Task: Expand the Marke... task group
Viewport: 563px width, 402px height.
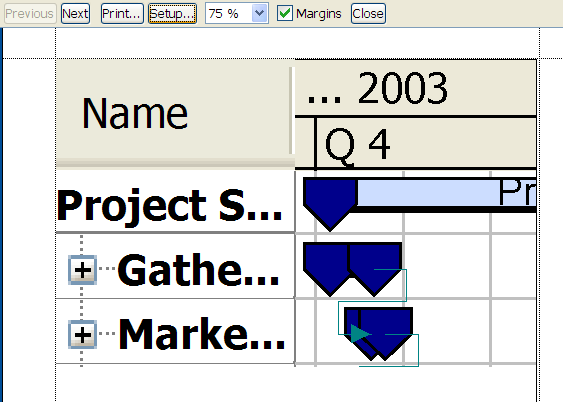Action: (82, 335)
